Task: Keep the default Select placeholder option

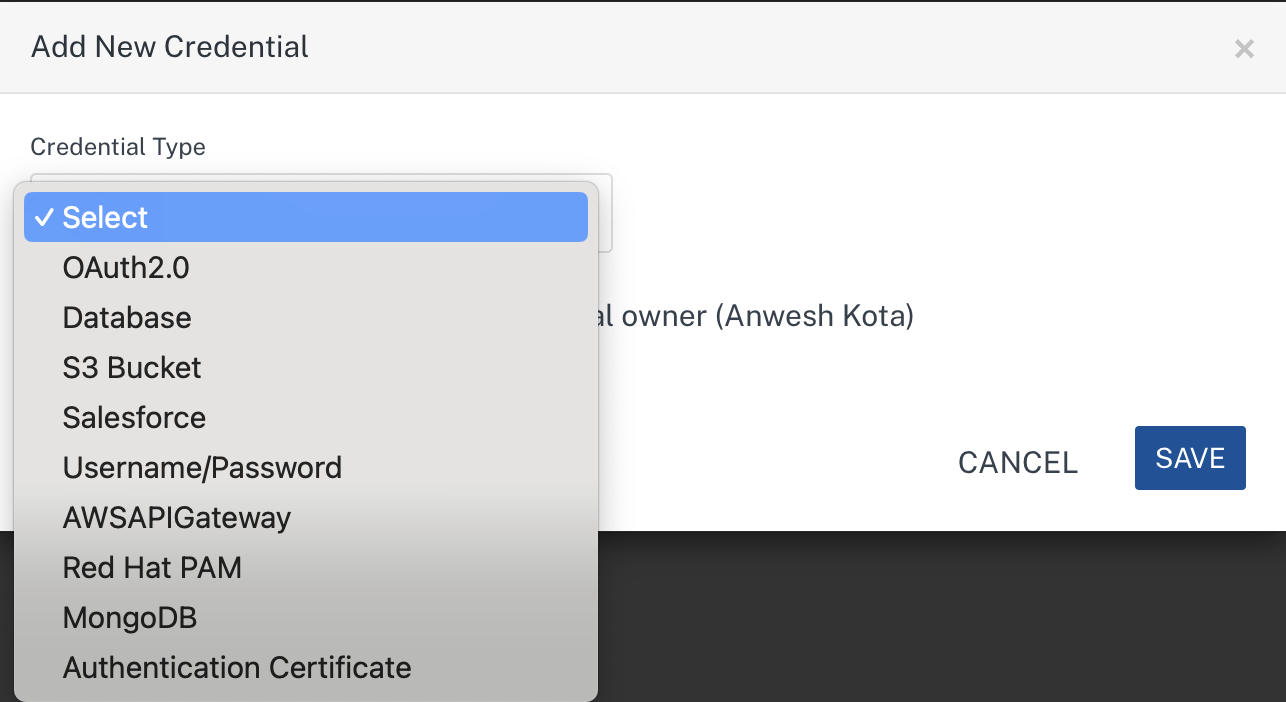Action: point(105,218)
